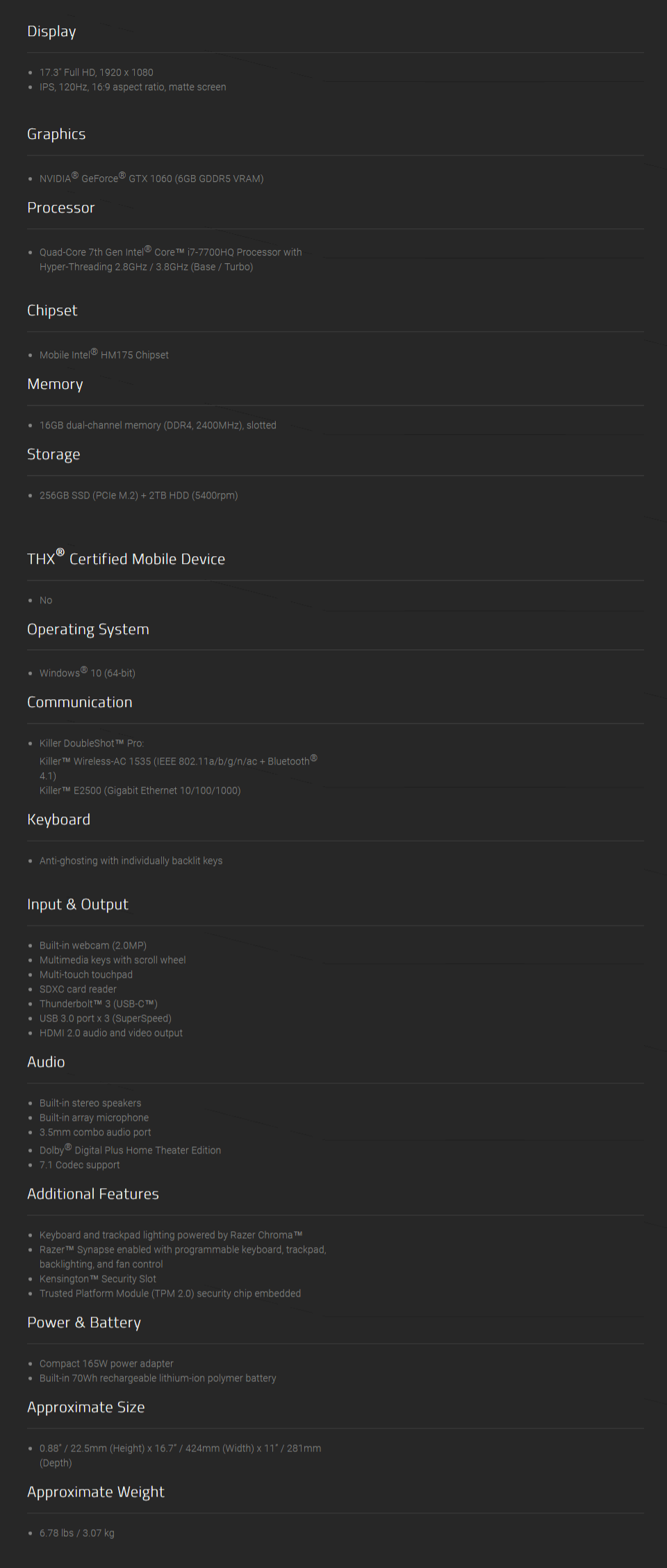Click the Communication section heading
Image resolution: width=667 pixels, height=1568 pixels.
(80, 702)
